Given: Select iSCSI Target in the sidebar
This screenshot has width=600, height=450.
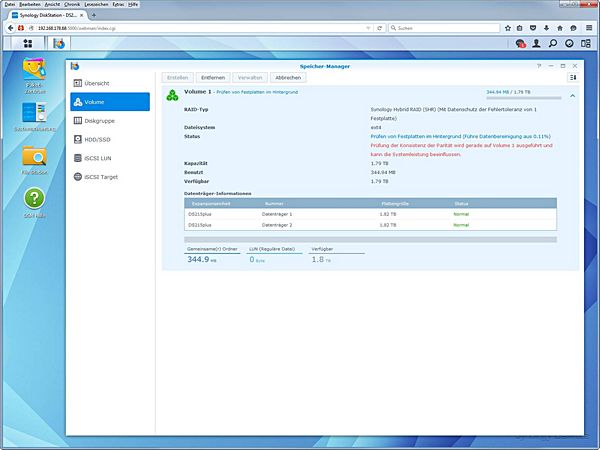Looking at the screenshot, I should (x=110, y=177).
